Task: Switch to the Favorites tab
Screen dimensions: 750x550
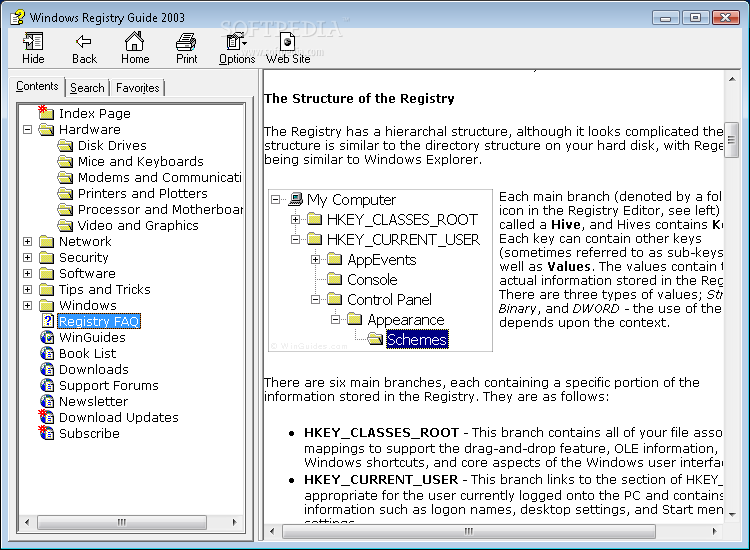Action: point(137,88)
